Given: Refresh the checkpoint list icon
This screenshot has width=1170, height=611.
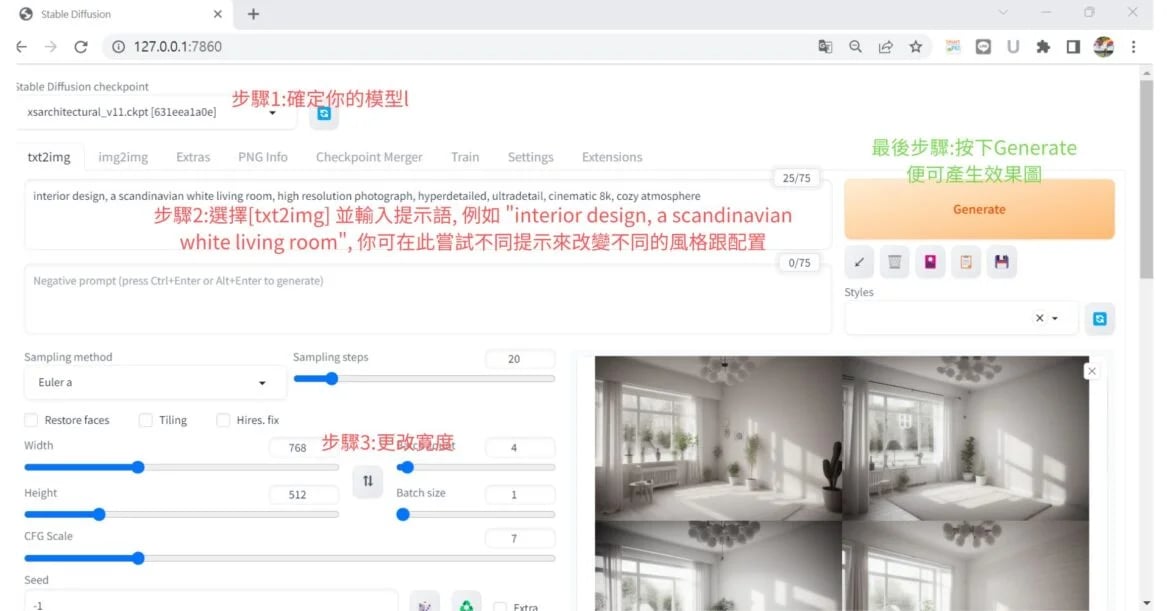Looking at the screenshot, I should pyautogui.click(x=324, y=113).
